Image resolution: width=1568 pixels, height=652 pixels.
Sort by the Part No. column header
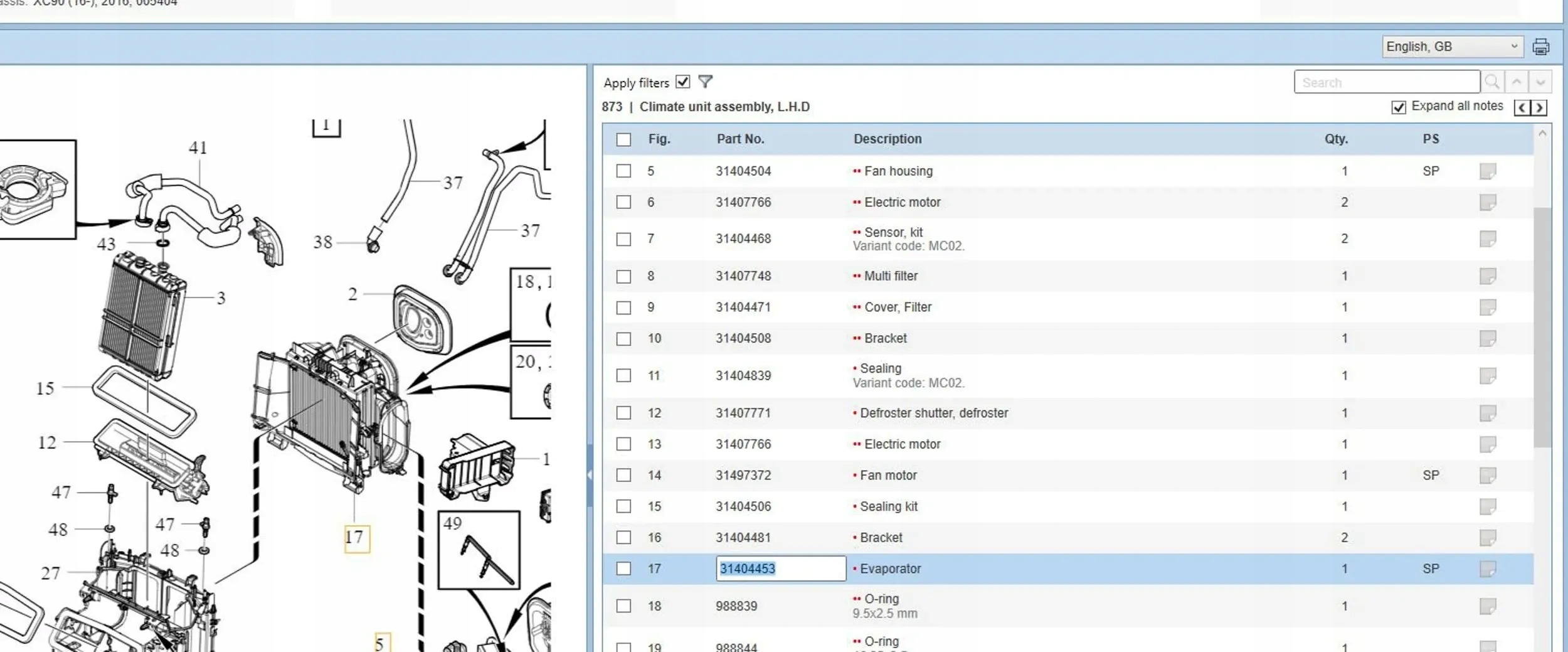740,139
